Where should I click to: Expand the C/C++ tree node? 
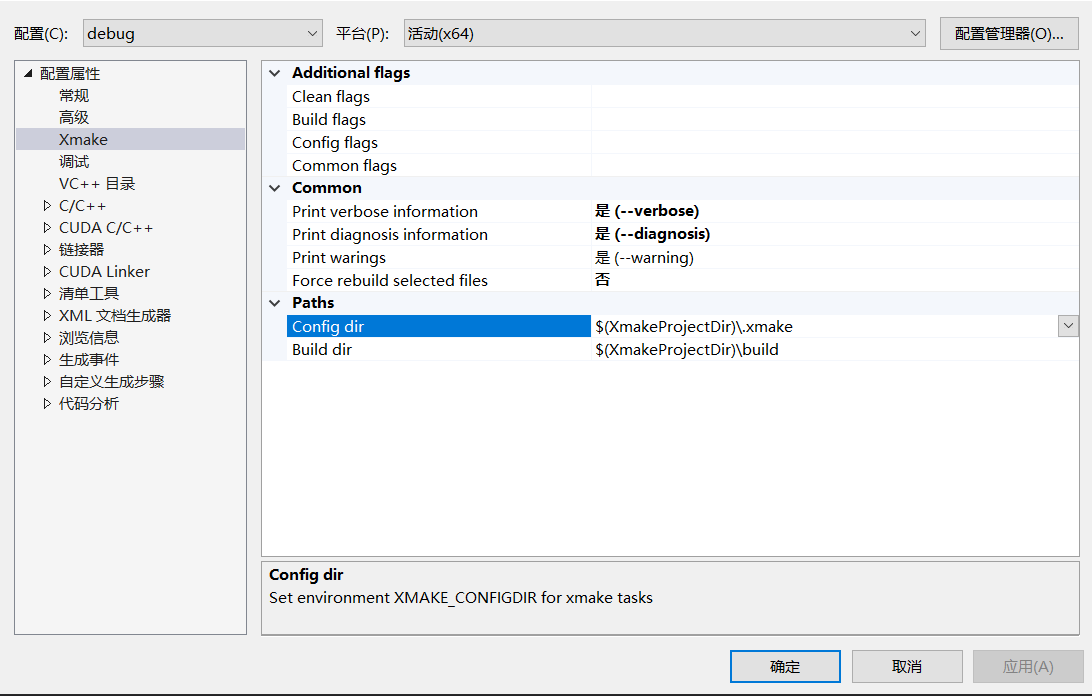pyautogui.click(x=47, y=206)
